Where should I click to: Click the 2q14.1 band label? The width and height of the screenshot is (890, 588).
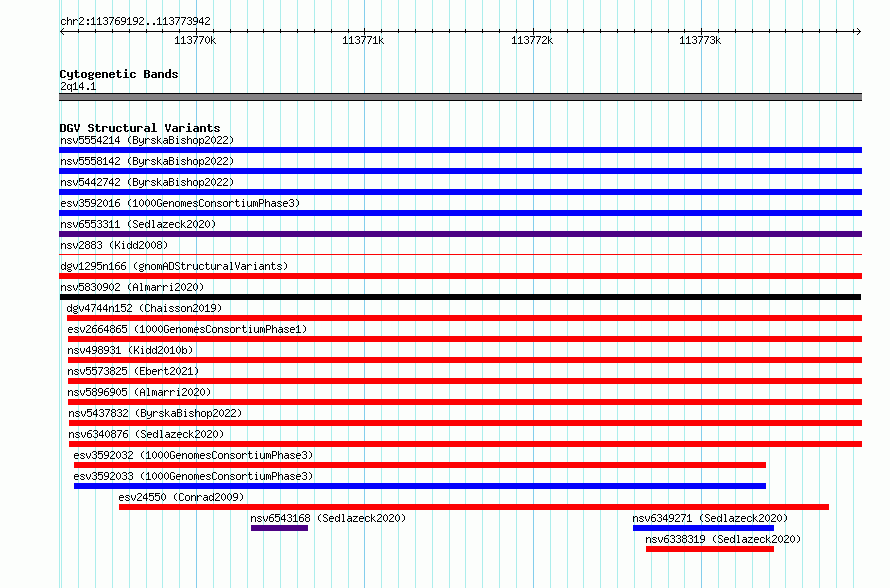point(78,86)
